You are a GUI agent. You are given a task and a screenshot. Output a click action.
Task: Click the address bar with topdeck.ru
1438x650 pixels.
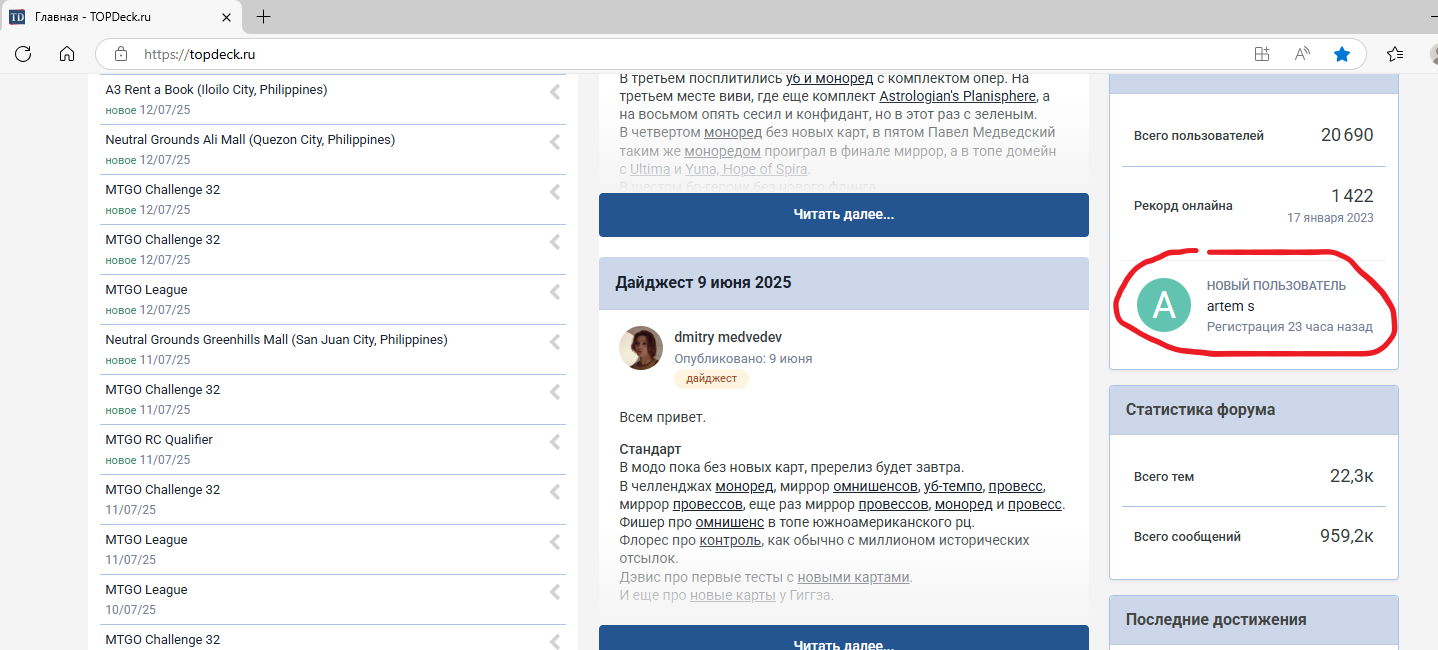[x=680, y=54]
